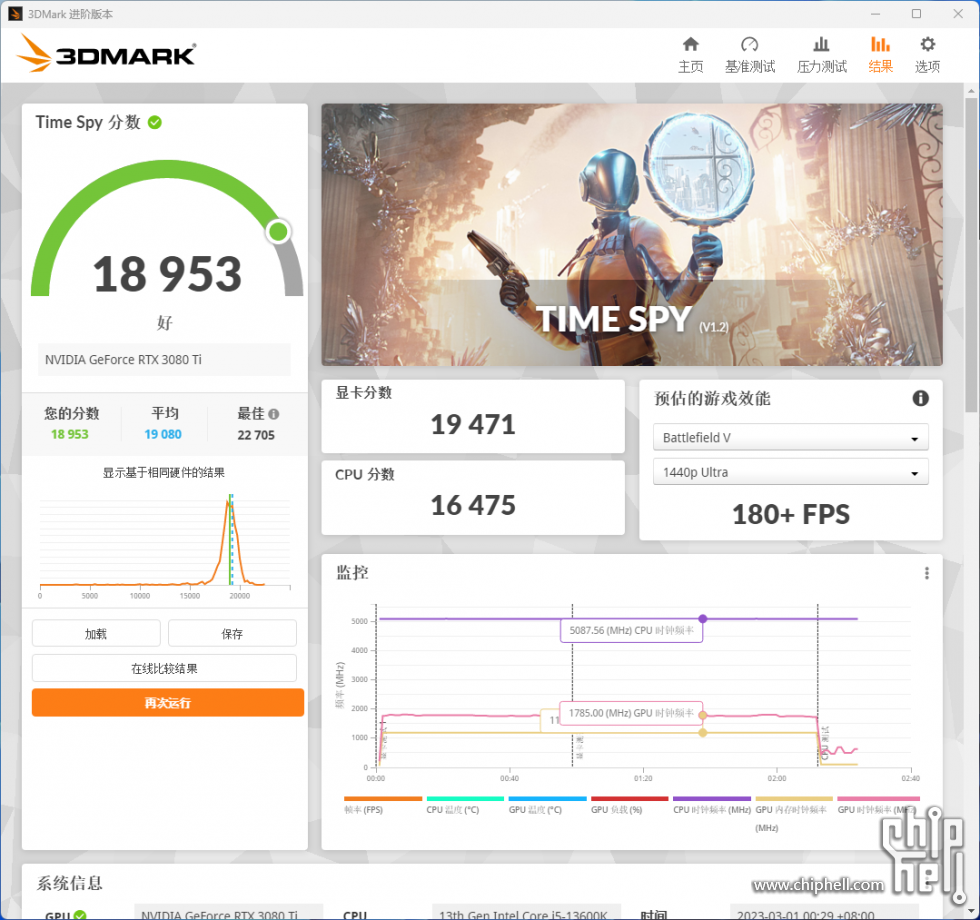Click the 3DMark title bar app icon
Viewport: 980px width, 920px height.
pyautogui.click(x=15, y=14)
